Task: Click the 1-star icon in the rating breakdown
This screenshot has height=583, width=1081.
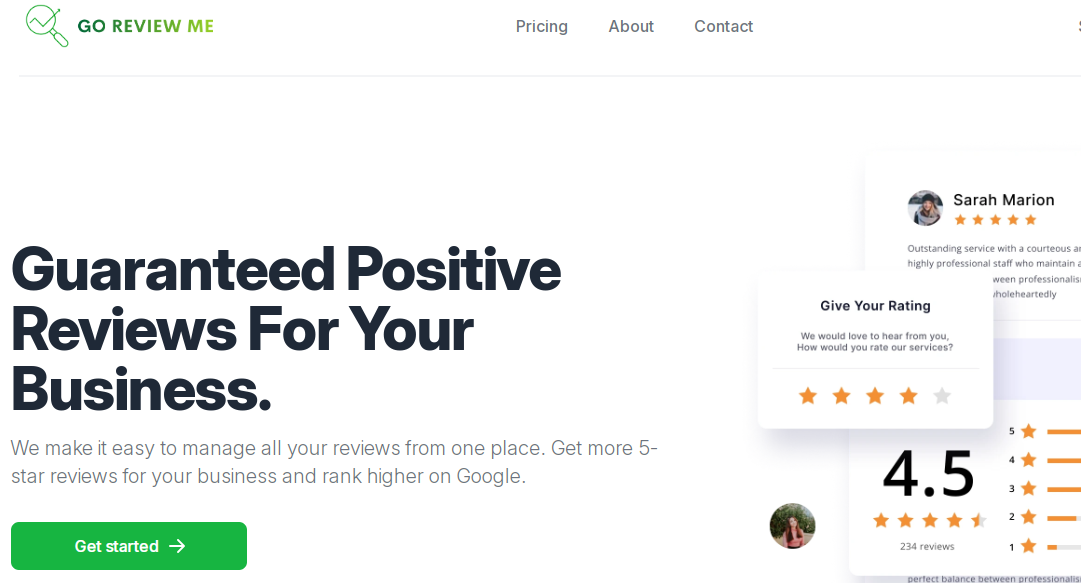Action: coord(1029,546)
